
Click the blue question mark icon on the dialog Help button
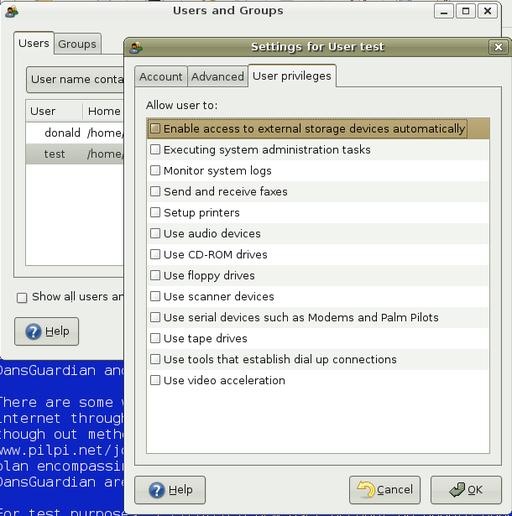[x=157, y=490]
